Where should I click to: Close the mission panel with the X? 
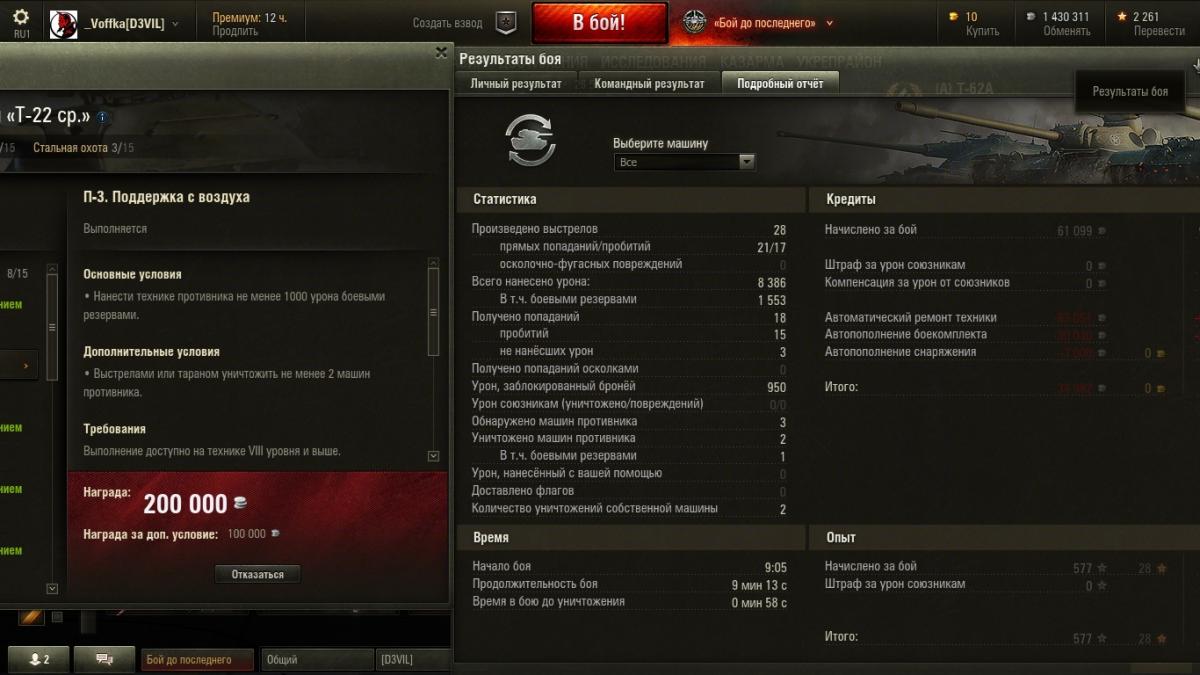pyautogui.click(x=442, y=52)
